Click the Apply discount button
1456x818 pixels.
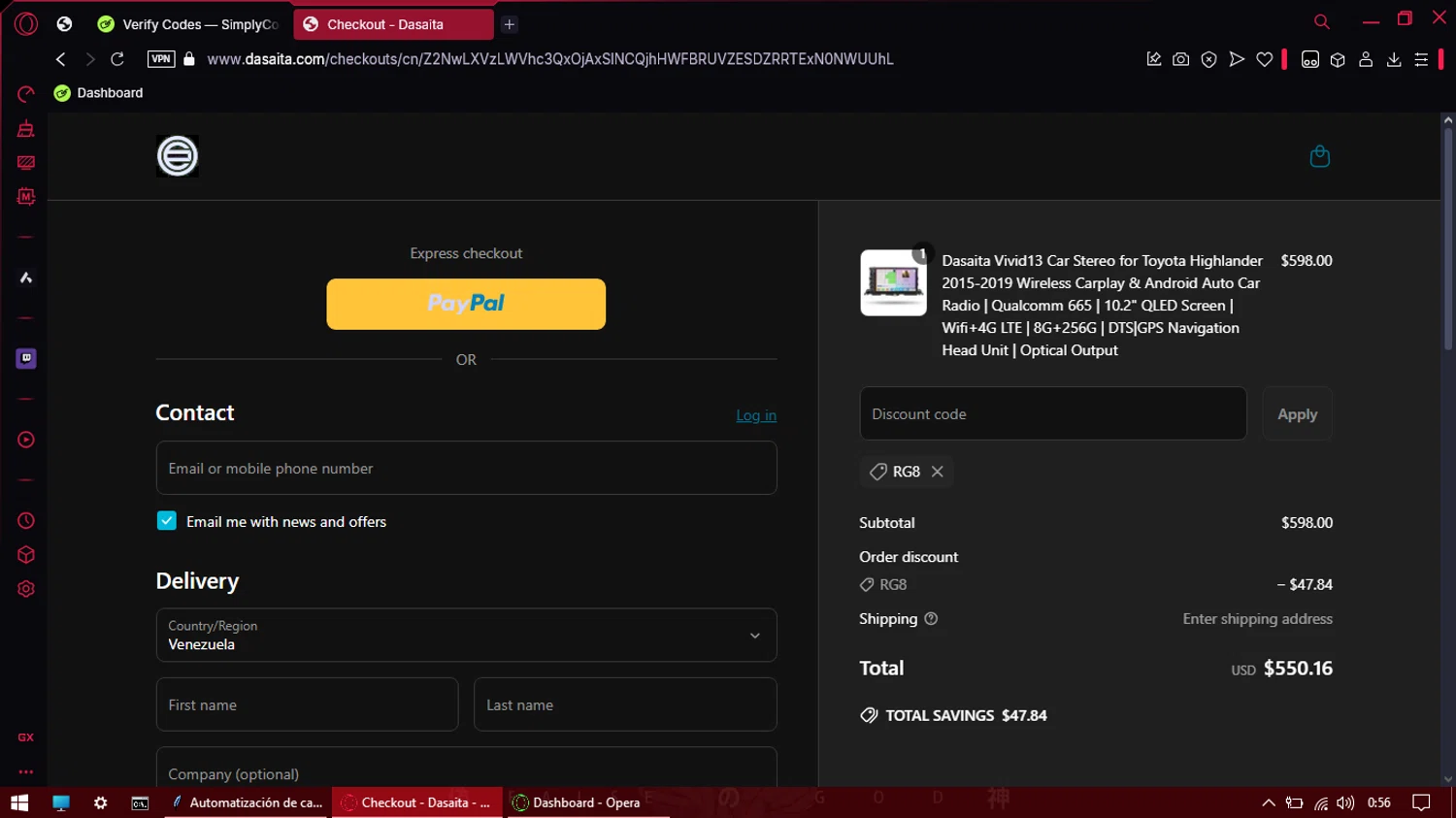click(1298, 413)
